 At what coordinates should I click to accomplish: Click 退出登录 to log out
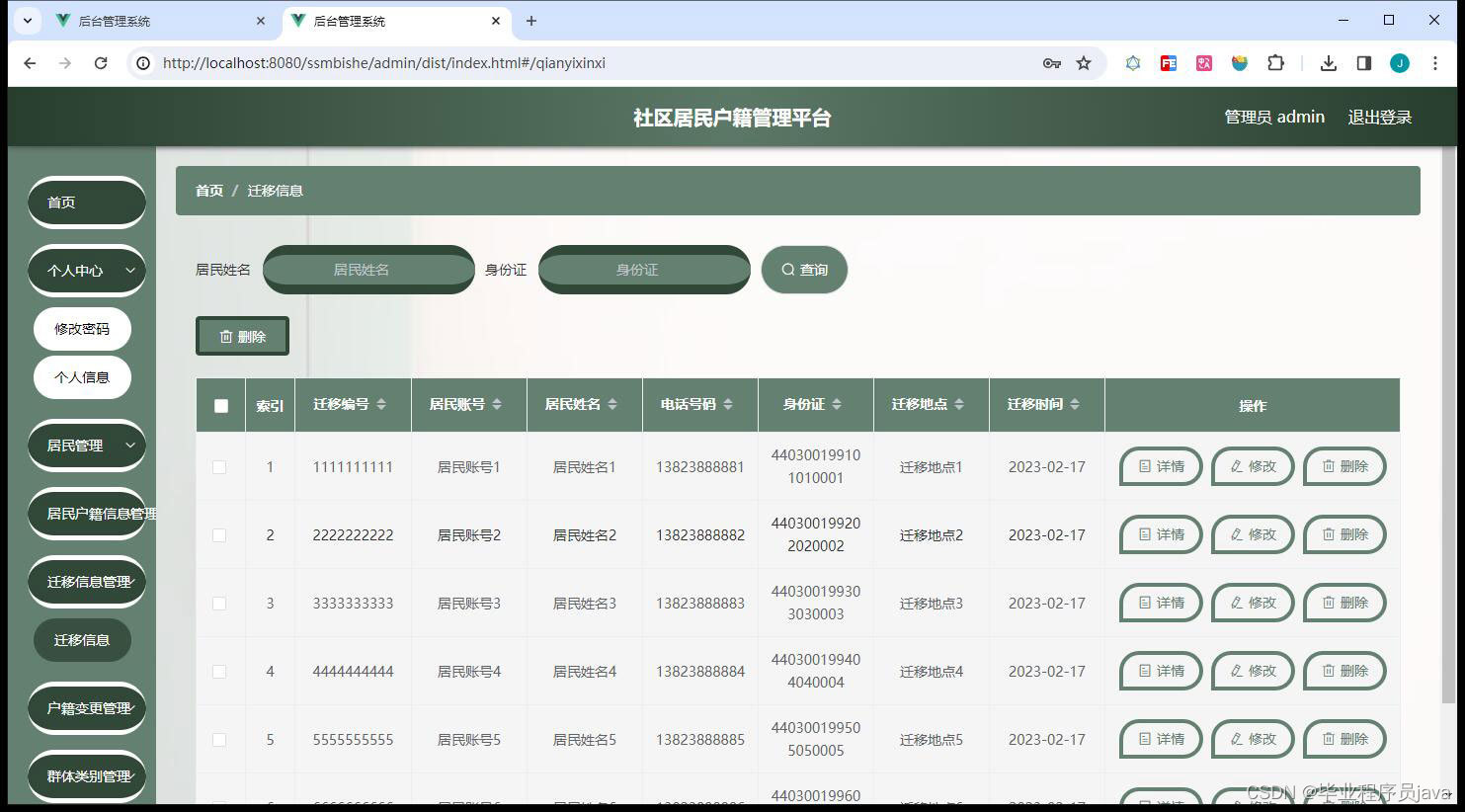1380,117
